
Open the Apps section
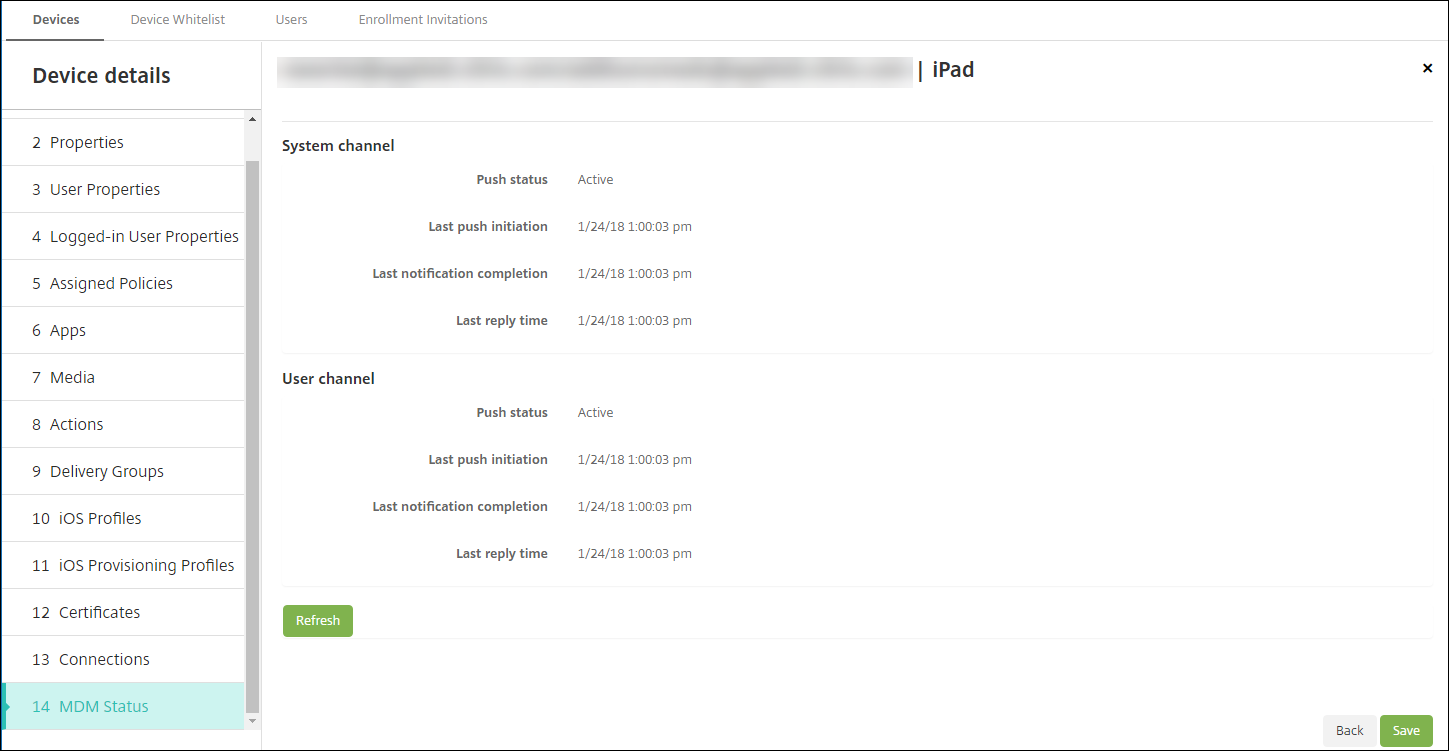tap(123, 330)
